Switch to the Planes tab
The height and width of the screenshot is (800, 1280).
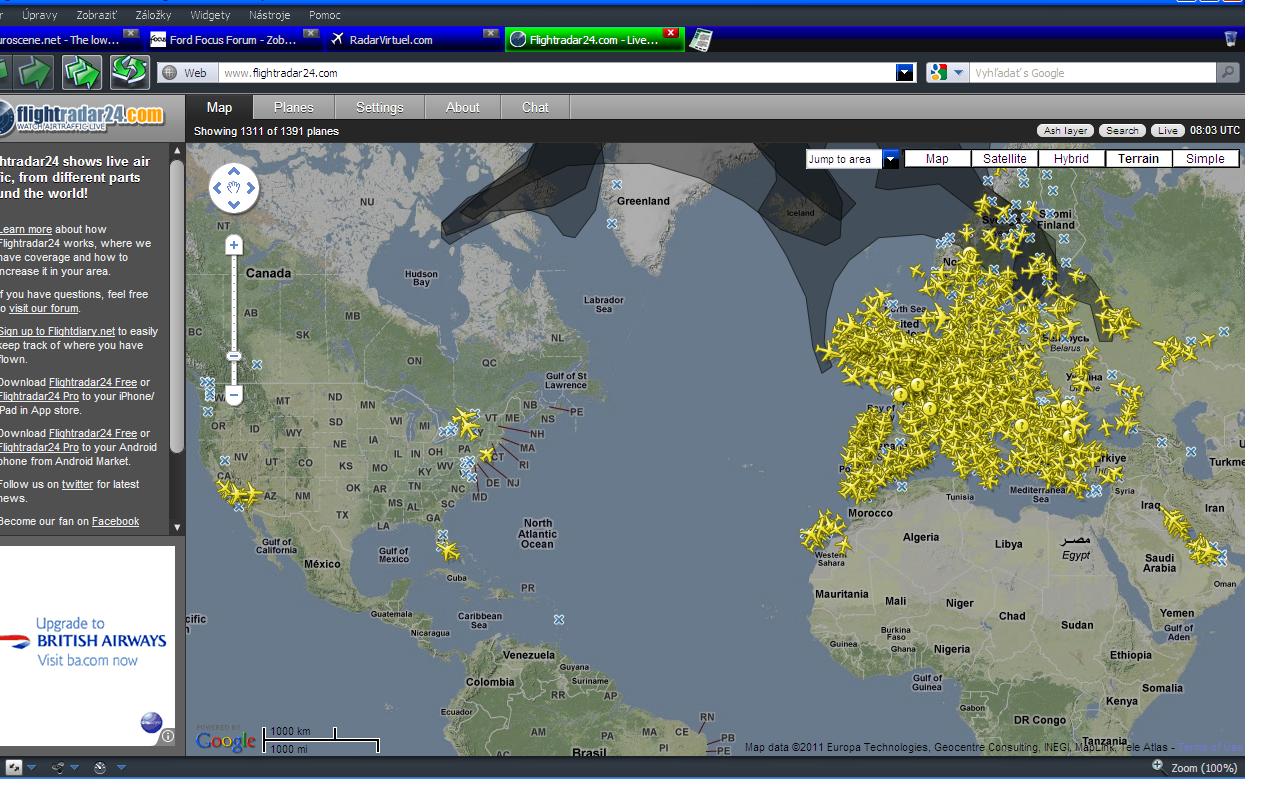(293, 108)
